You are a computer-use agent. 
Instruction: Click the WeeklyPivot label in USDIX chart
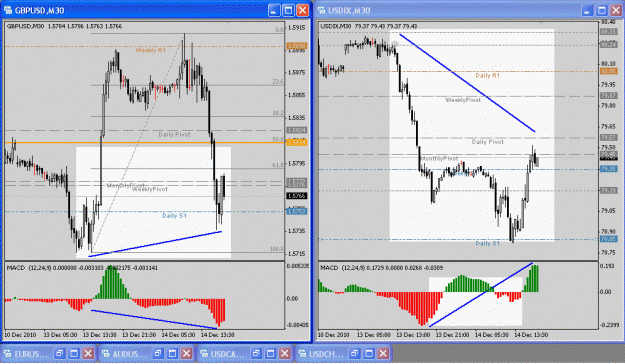(x=463, y=100)
